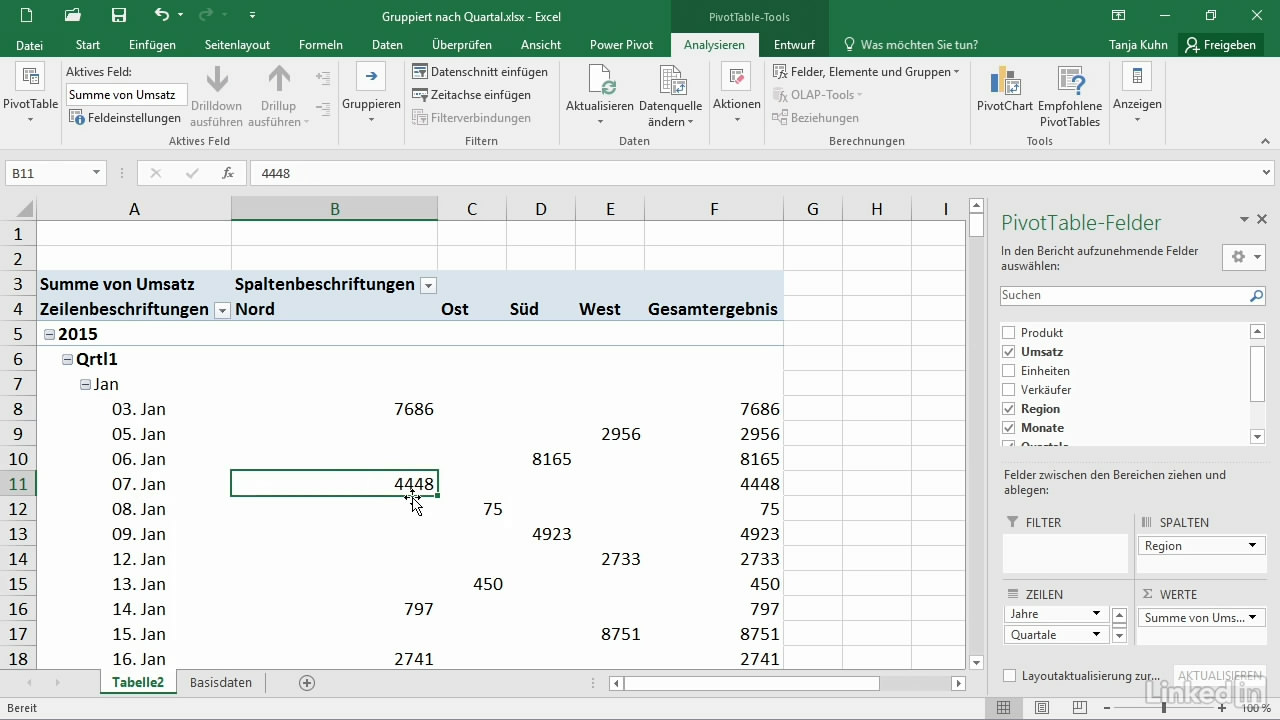Switch to the Einfügen ribbon tab
Viewport: 1280px width, 720px height.
click(x=152, y=45)
